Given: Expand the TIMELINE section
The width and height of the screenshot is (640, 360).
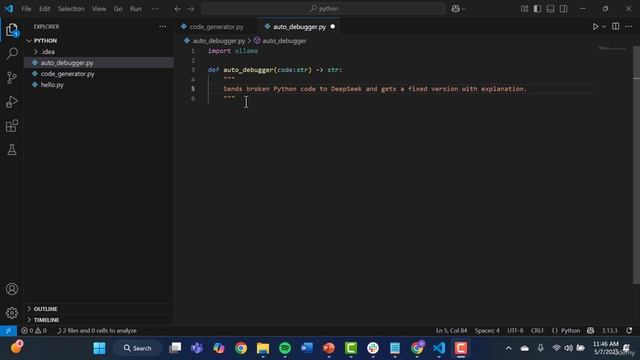Looking at the screenshot, I should [46, 320].
